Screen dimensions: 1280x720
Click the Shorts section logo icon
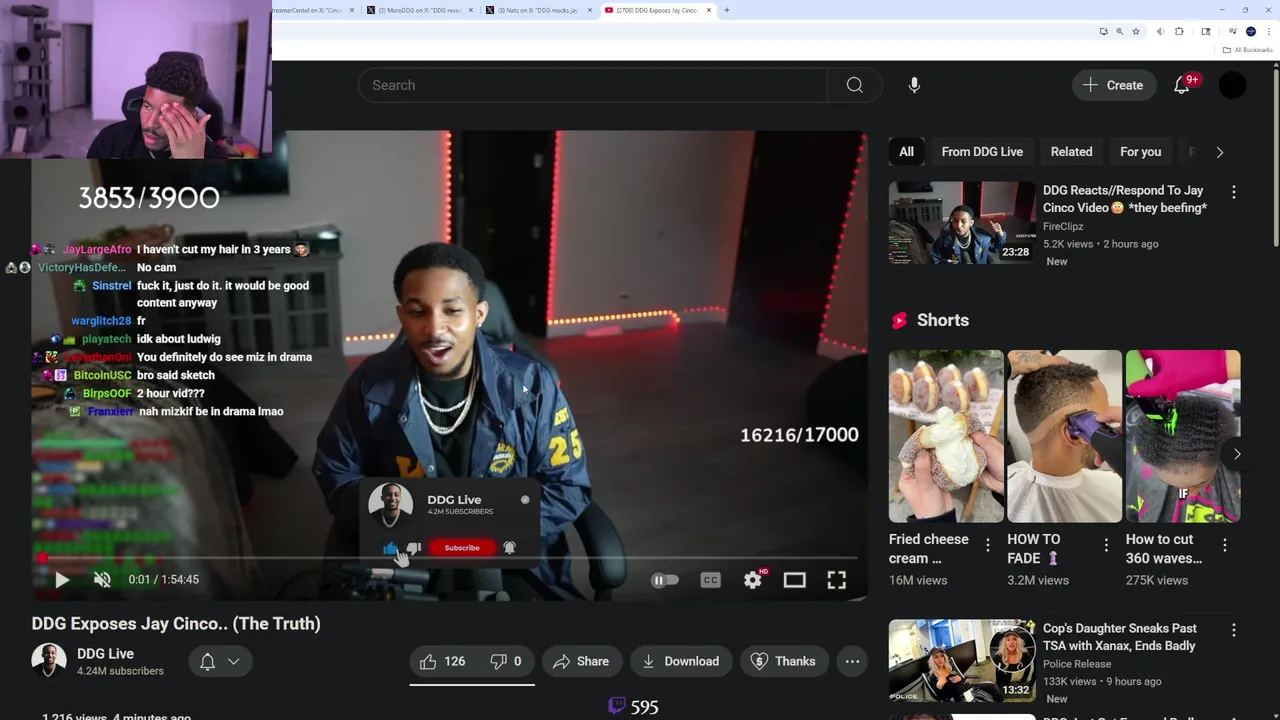tap(899, 320)
